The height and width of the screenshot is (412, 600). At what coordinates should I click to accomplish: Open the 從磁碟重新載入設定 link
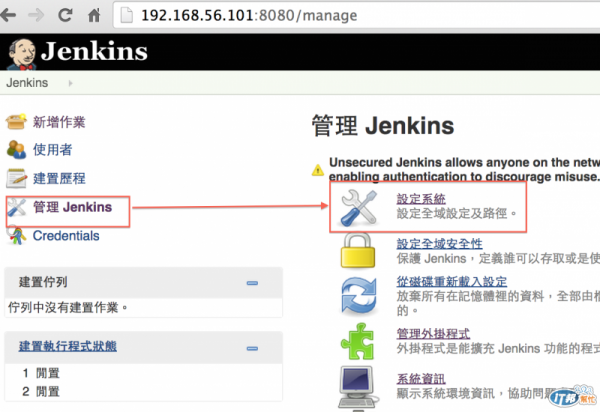[452, 282]
